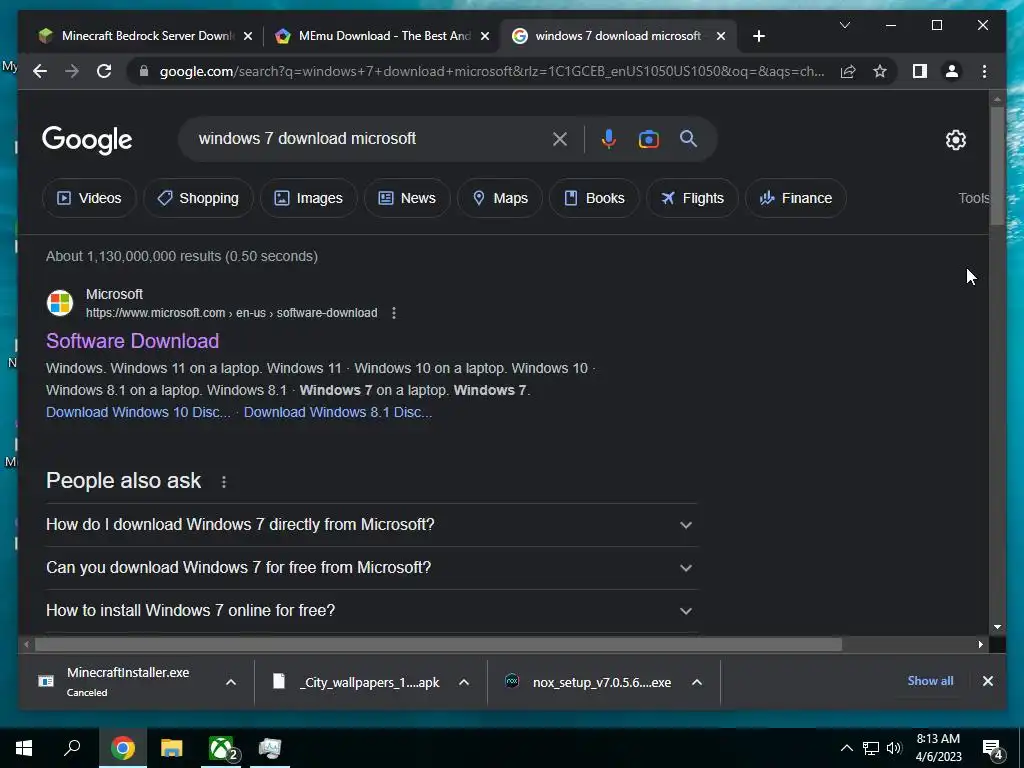Search by image with Google Lens
Viewport: 1024px width, 768px height.
point(648,138)
